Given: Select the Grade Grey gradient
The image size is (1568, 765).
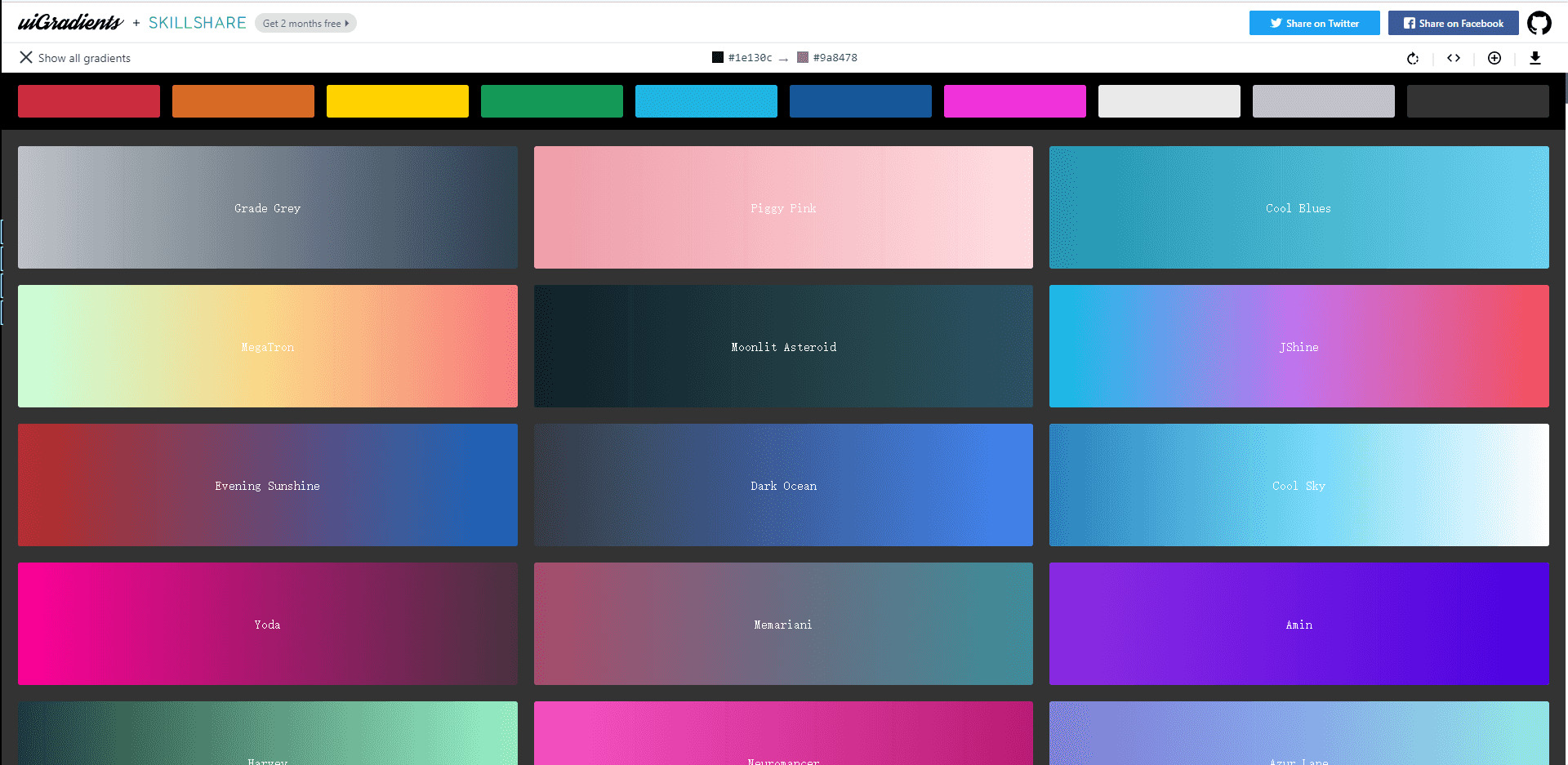Looking at the screenshot, I should click(268, 207).
